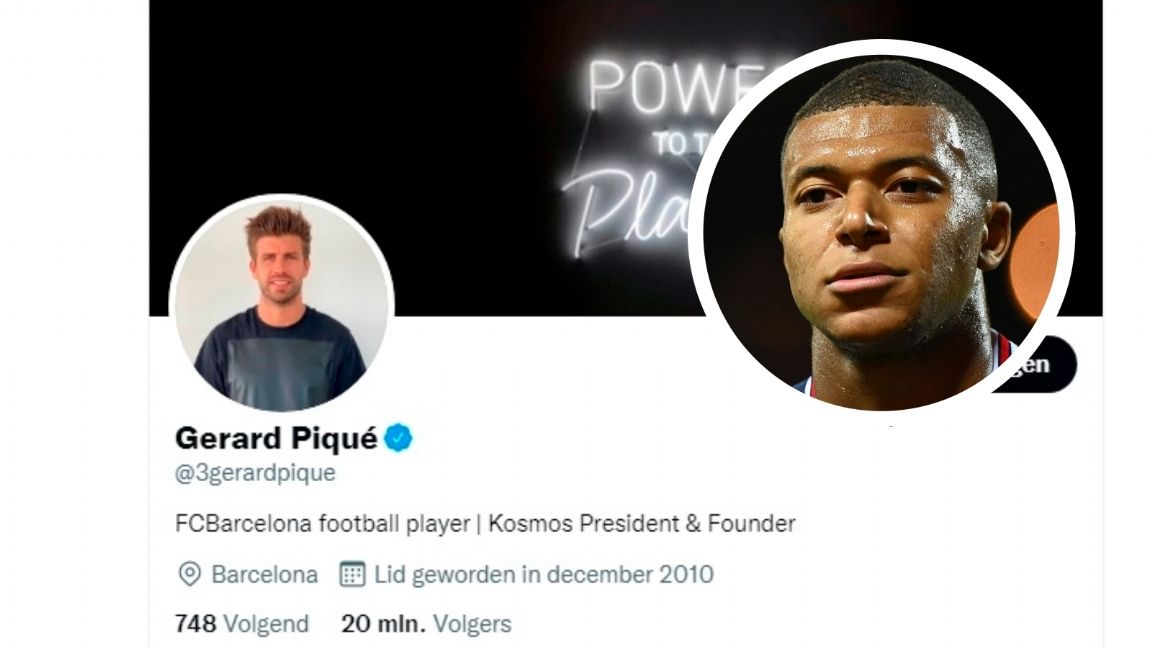This screenshot has width=1152, height=648.
Task: Click 'FCBarcelona football player' in bio
Action: pos(323,523)
